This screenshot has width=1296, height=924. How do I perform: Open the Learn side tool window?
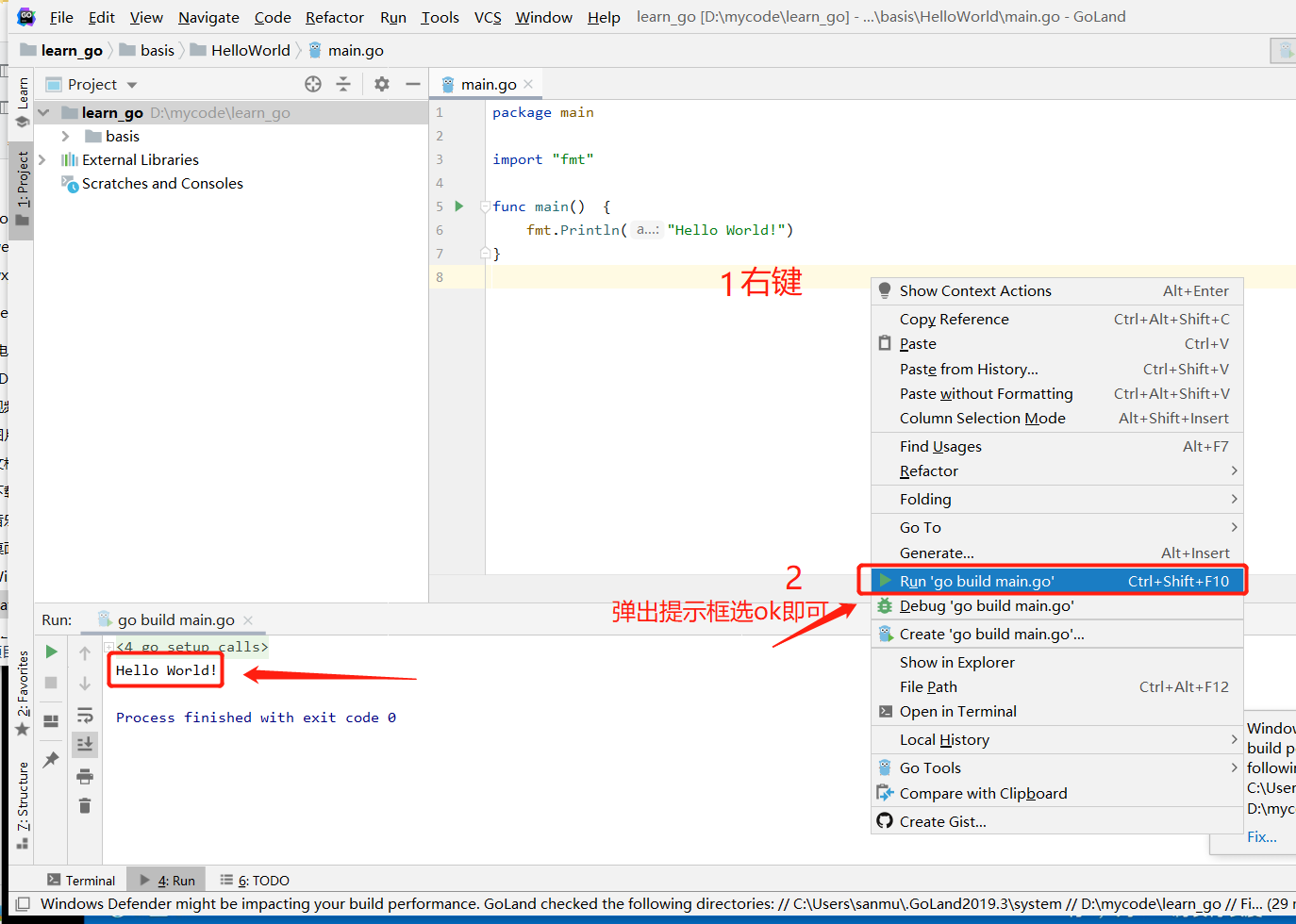point(23,102)
